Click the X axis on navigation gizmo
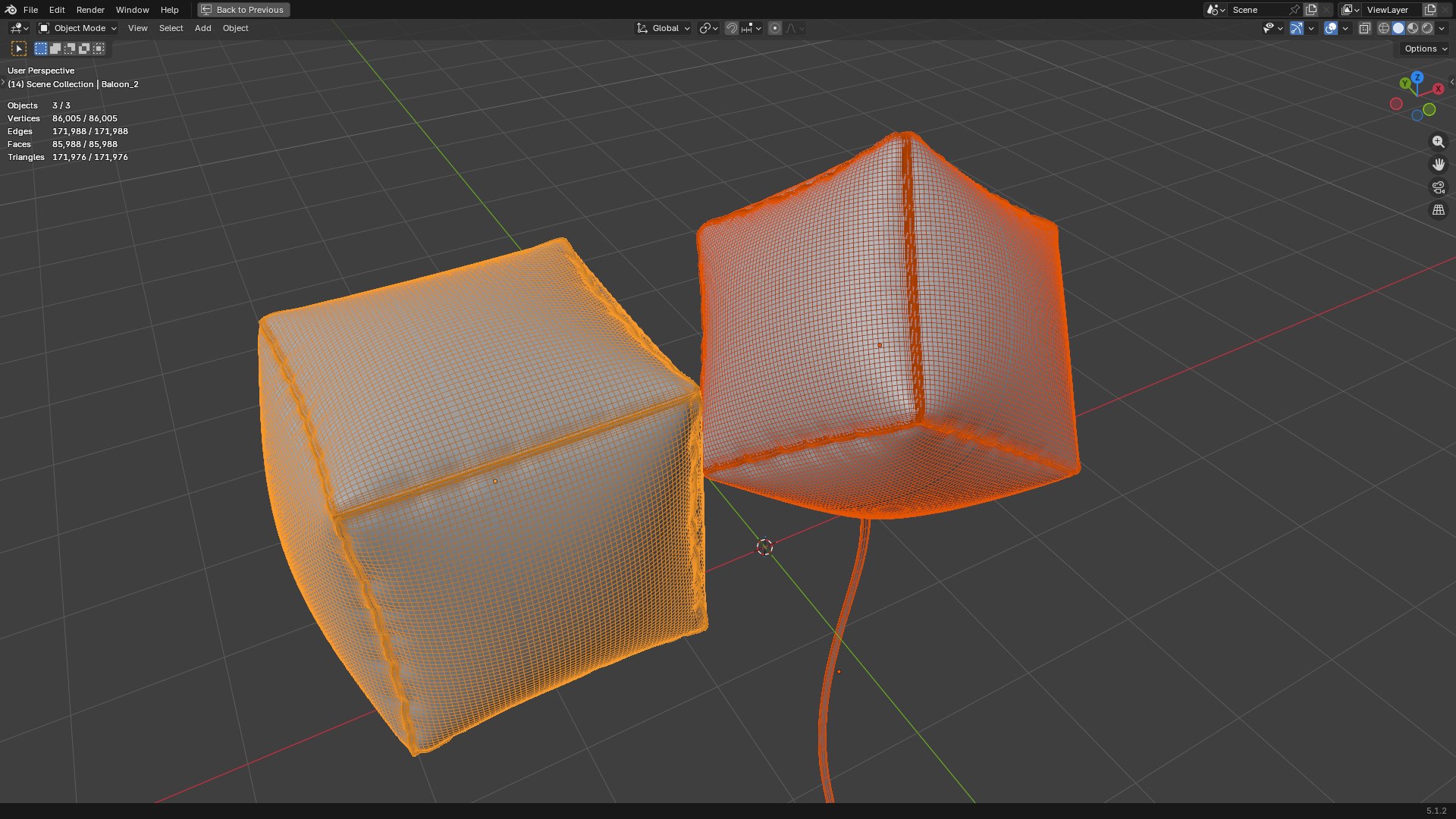Image resolution: width=1456 pixels, height=819 pixels. [x=1438, y=89]
